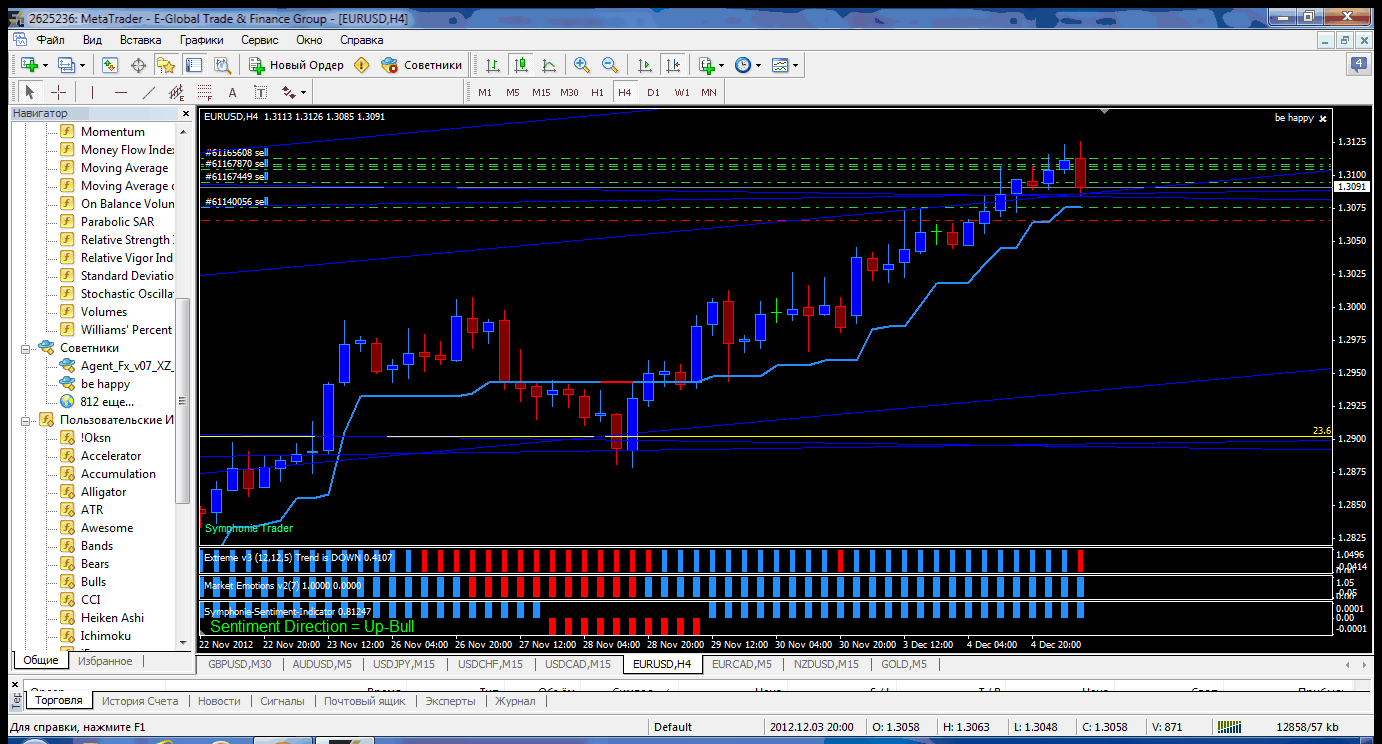This screenshot has width=1382, height=744.
Task: Open a new chart with the toolbar icon
Action: click(x=29, y=65)
